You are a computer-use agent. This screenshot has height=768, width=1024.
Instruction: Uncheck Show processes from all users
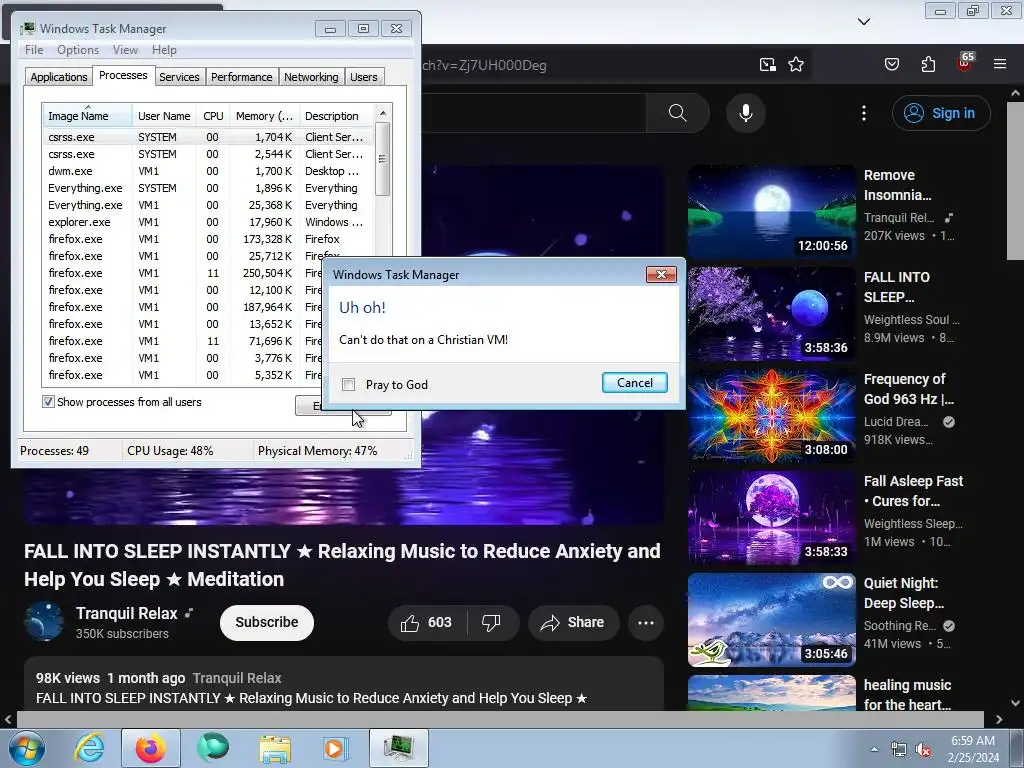pos(48,402)
